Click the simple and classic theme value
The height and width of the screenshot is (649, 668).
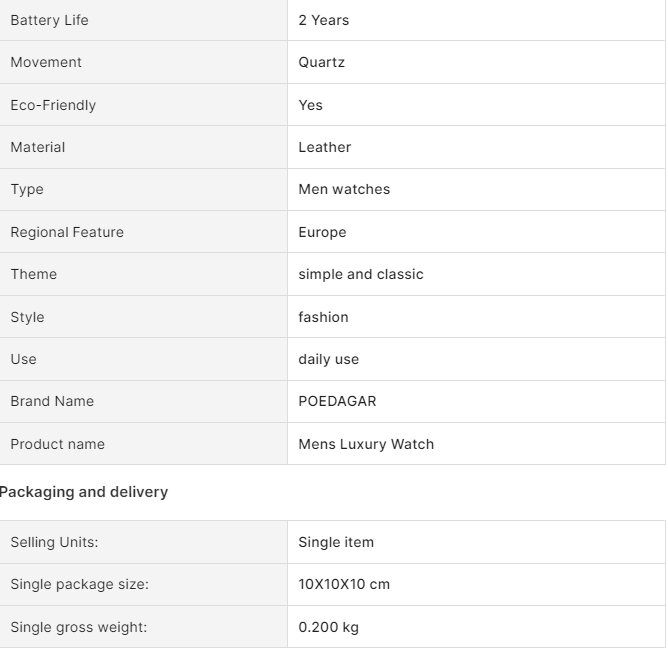[361, 274]
